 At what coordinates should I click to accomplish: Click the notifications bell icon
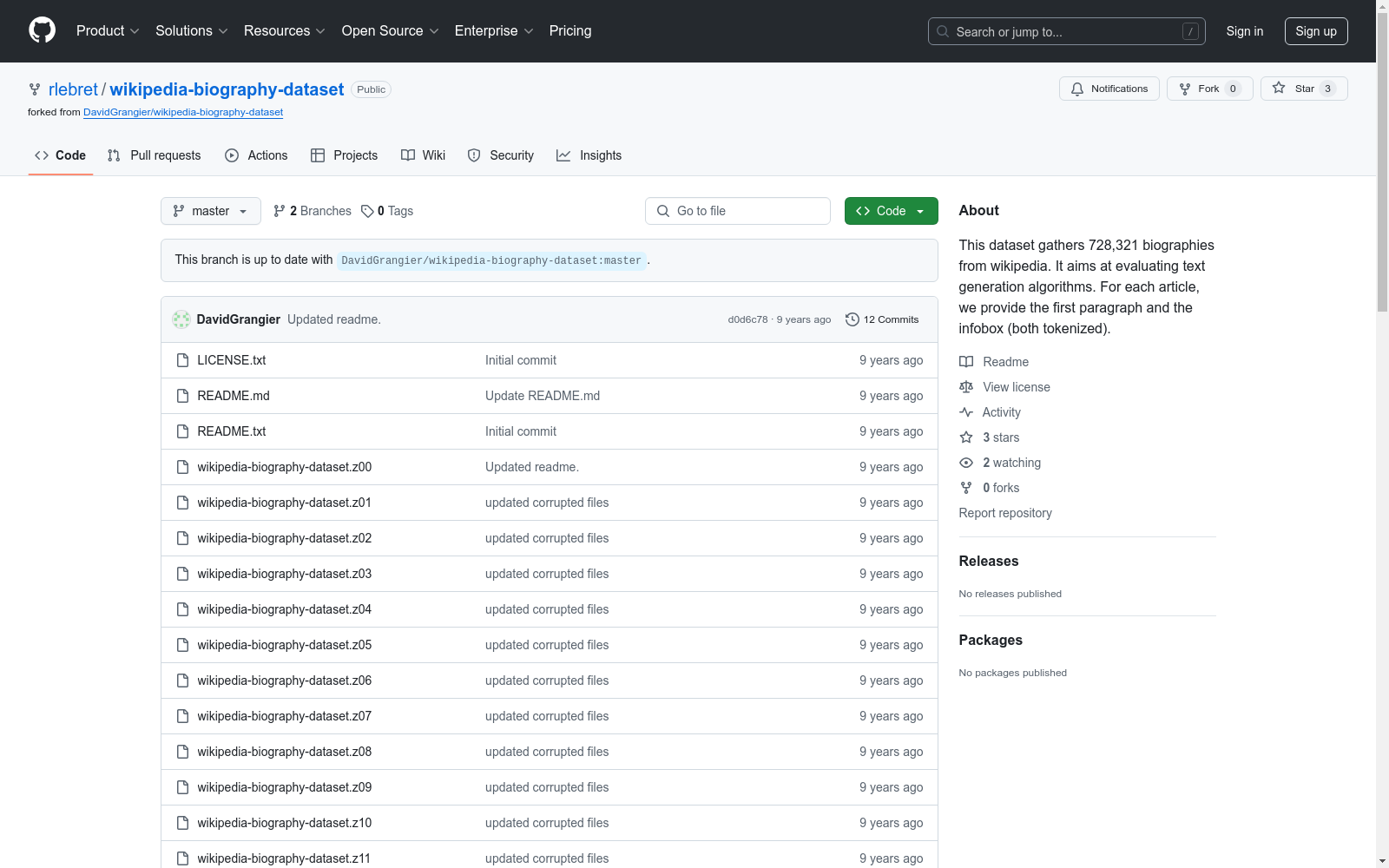click(1077, 89)
